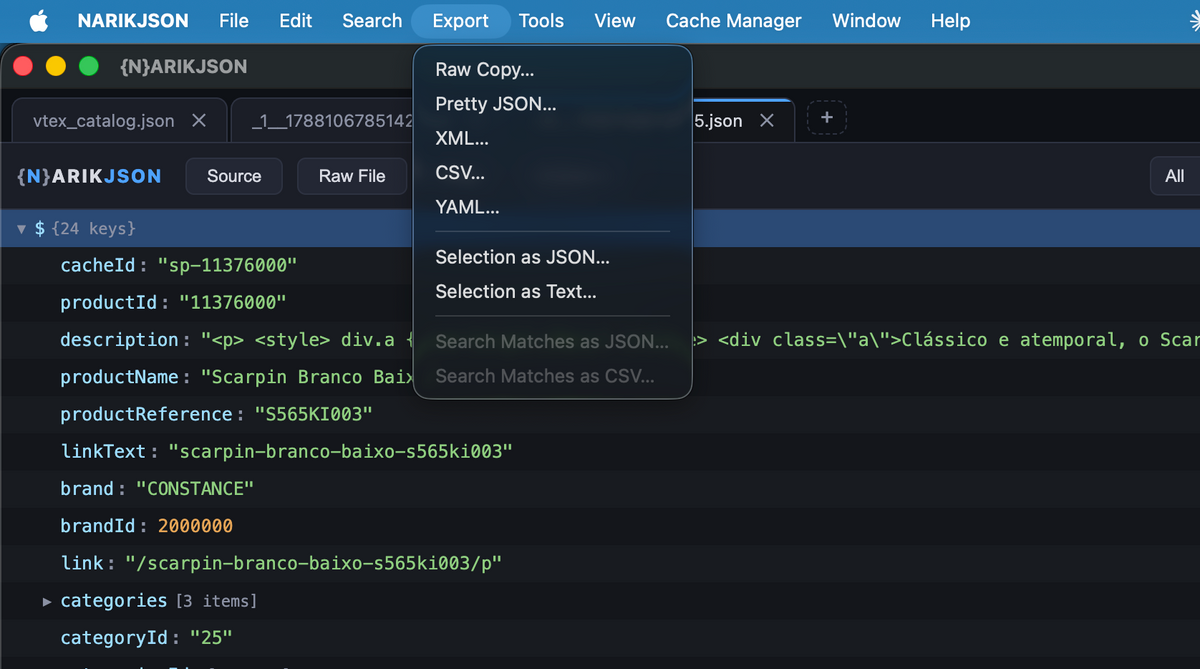Open the NARIKJSON app menu
This screenshot has height=669, width=1200.
click(x=135, y=20)
